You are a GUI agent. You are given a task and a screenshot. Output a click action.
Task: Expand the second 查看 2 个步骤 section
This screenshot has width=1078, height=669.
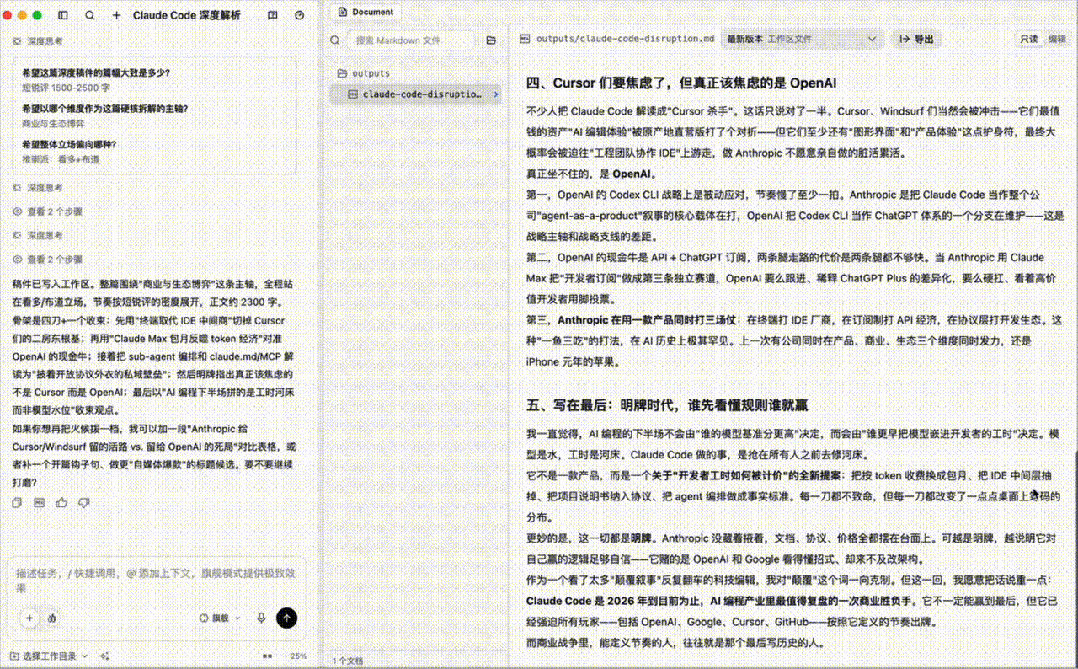[x=48, y=260]
